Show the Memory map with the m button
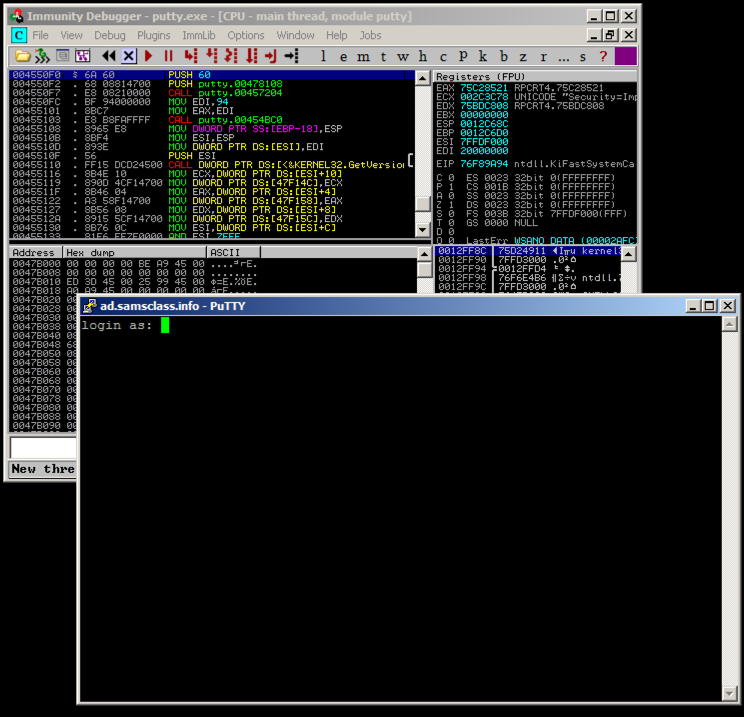Viewport: 744px width, 717px height. pos(363,57)
